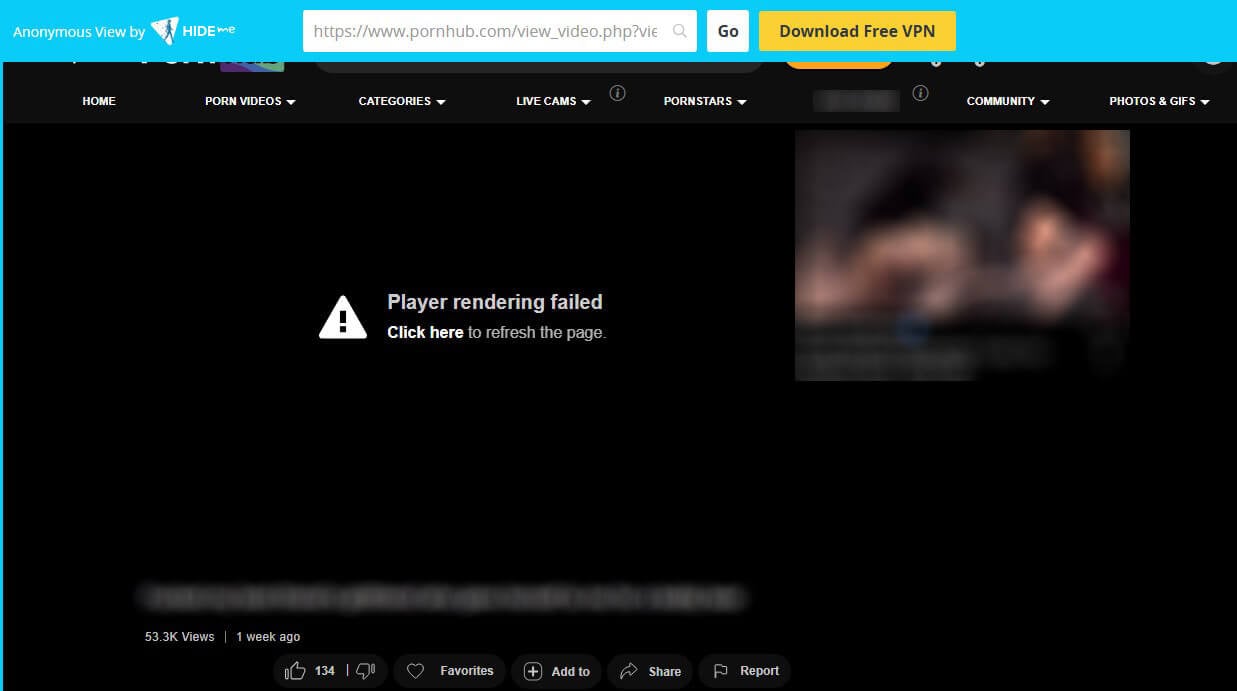The height and width of the screenshot is (691, 1237).
Task: Click the info icon left of Community
Action: pos(921,93)
